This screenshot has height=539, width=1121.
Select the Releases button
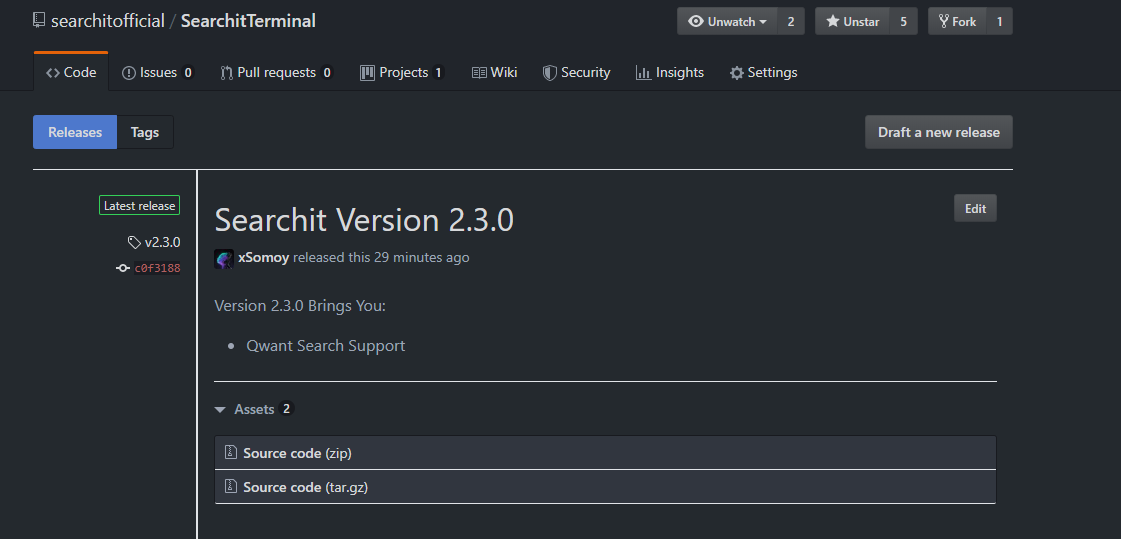coord(75,132)
